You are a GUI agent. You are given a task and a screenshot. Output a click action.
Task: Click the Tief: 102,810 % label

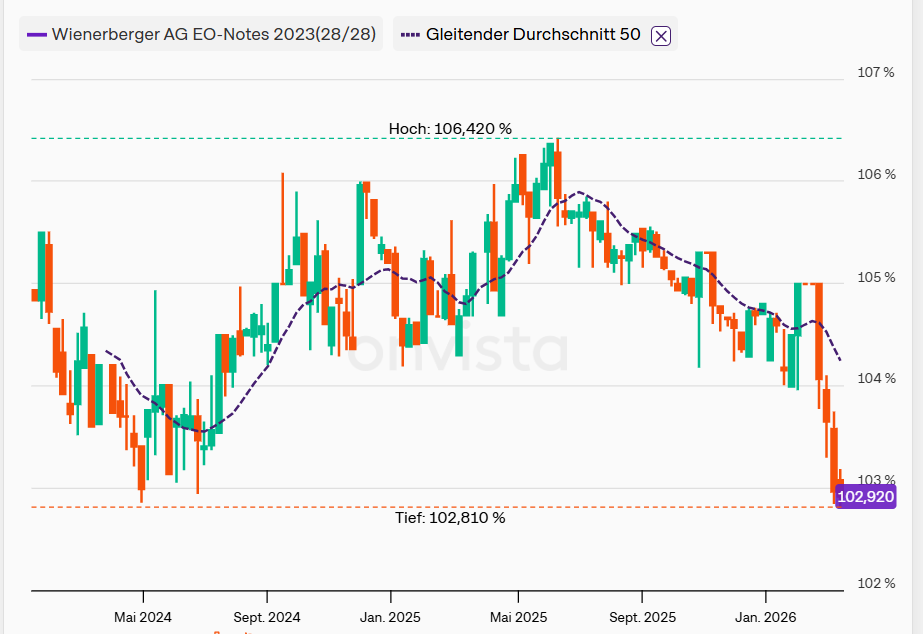coord(450,518)
